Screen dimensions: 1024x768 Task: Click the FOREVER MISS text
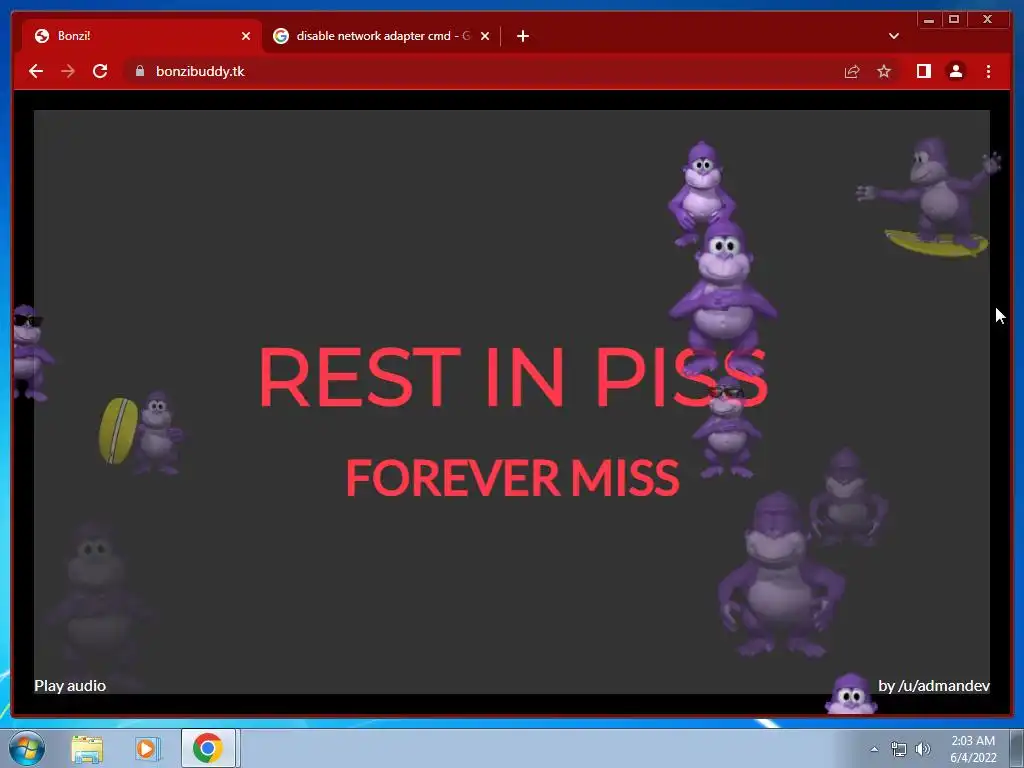(513, 477)
